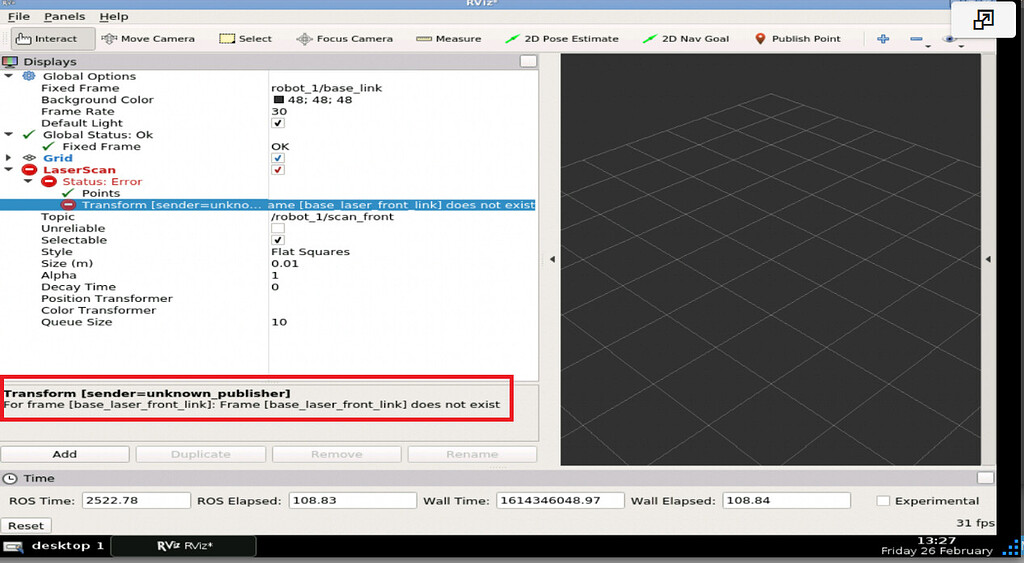Click the Fixed Frame green checkmark
1024x563 pixels.
(48, 146)
